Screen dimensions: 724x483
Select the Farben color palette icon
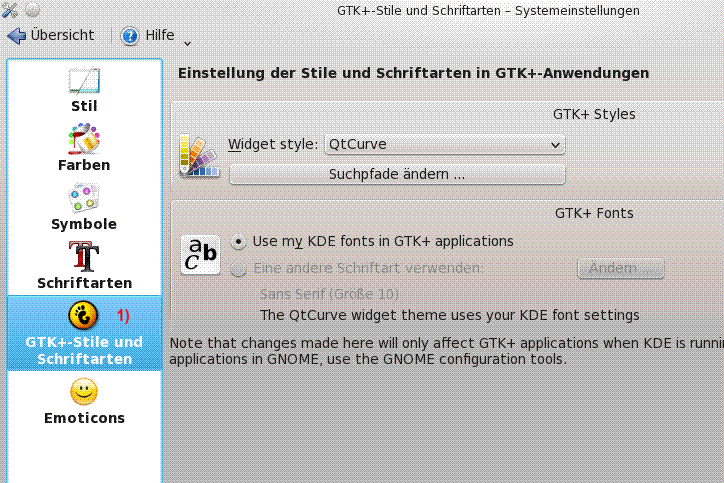point(84,139)
